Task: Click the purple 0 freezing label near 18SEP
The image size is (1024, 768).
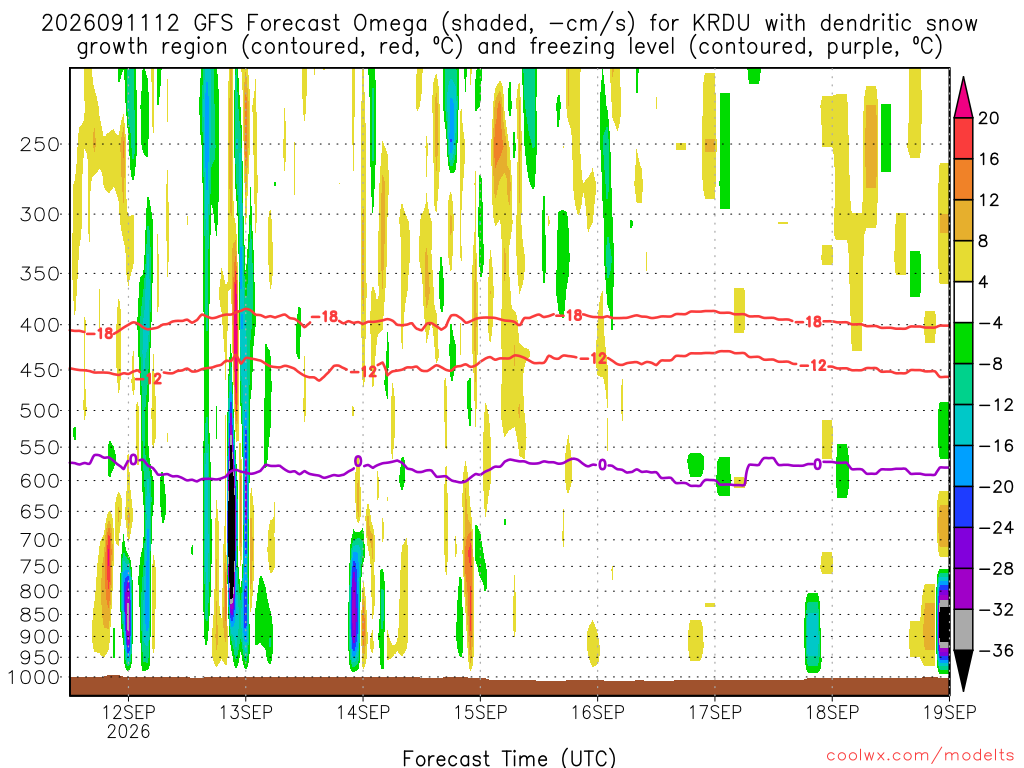Action: (x=818, y=464)
